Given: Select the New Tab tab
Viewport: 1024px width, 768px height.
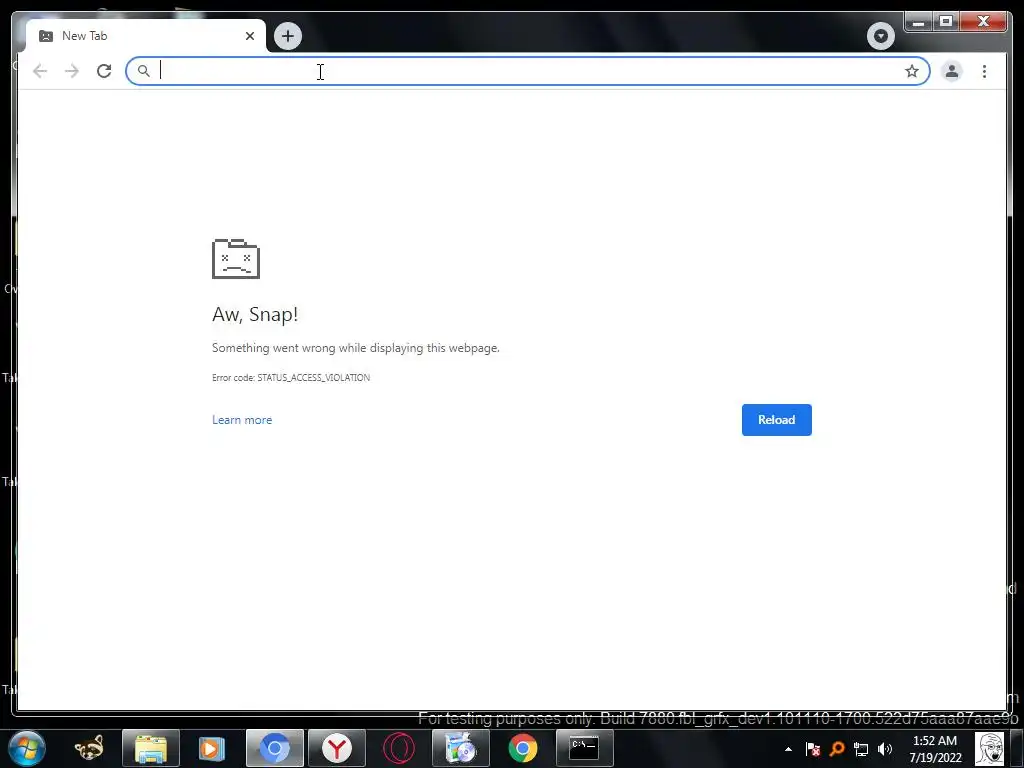Looking at the screenshot, I should [x=146, y=36].
